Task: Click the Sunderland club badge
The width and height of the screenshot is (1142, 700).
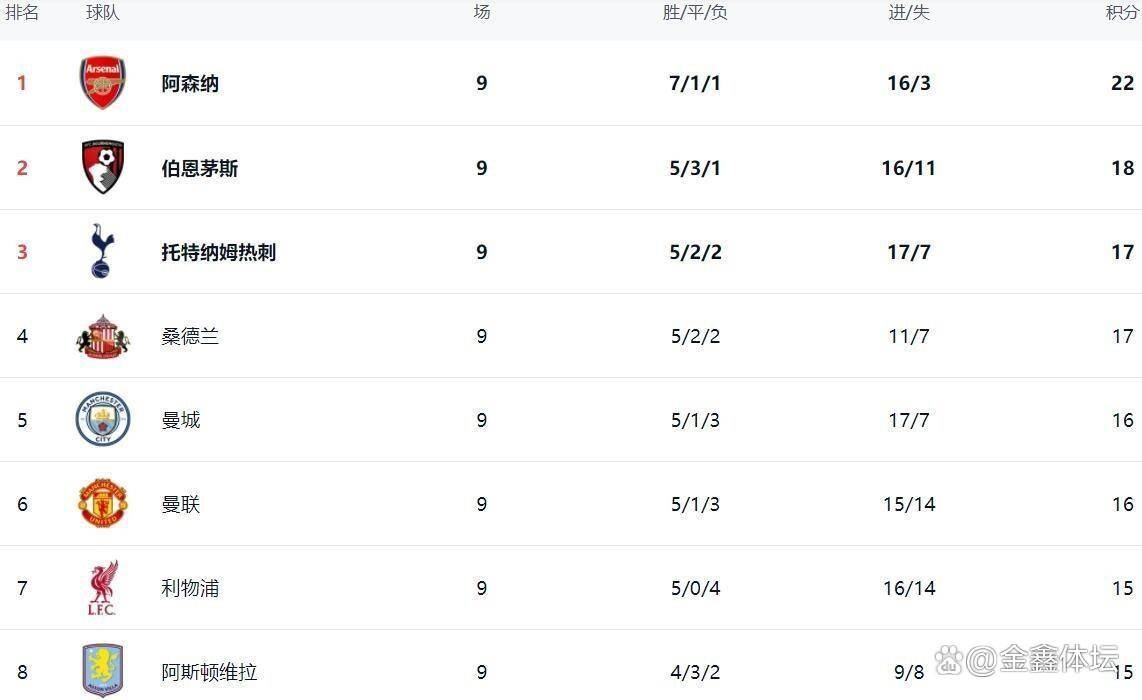Action: point(103,336)
